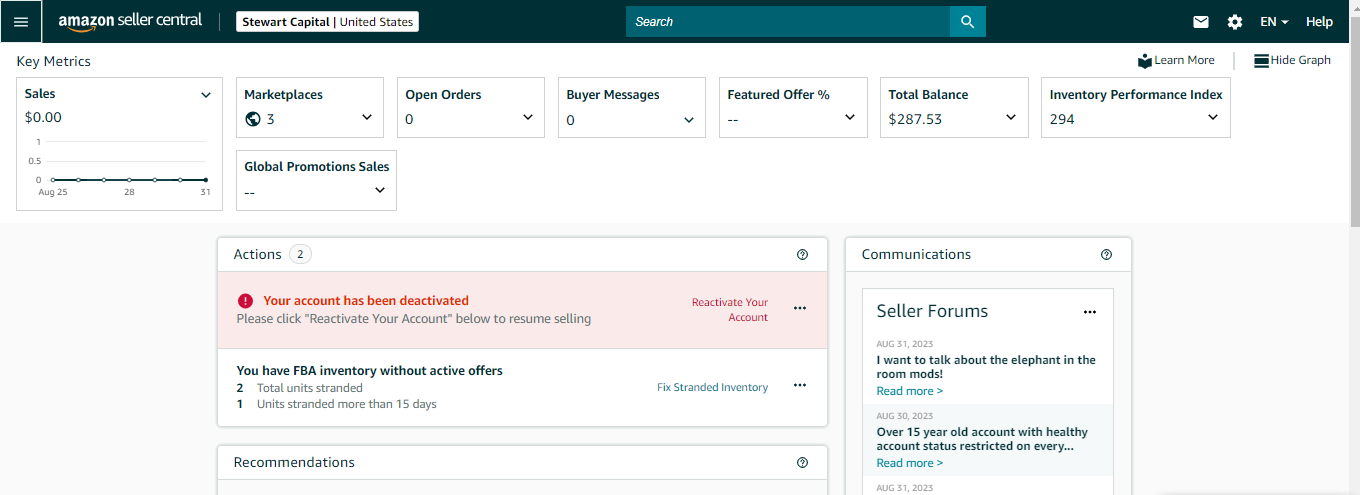Image resolution: width=1360 pixels, height=495 pixels.
Task: Click the Seller Forums heading
Action: pos(932,311)
